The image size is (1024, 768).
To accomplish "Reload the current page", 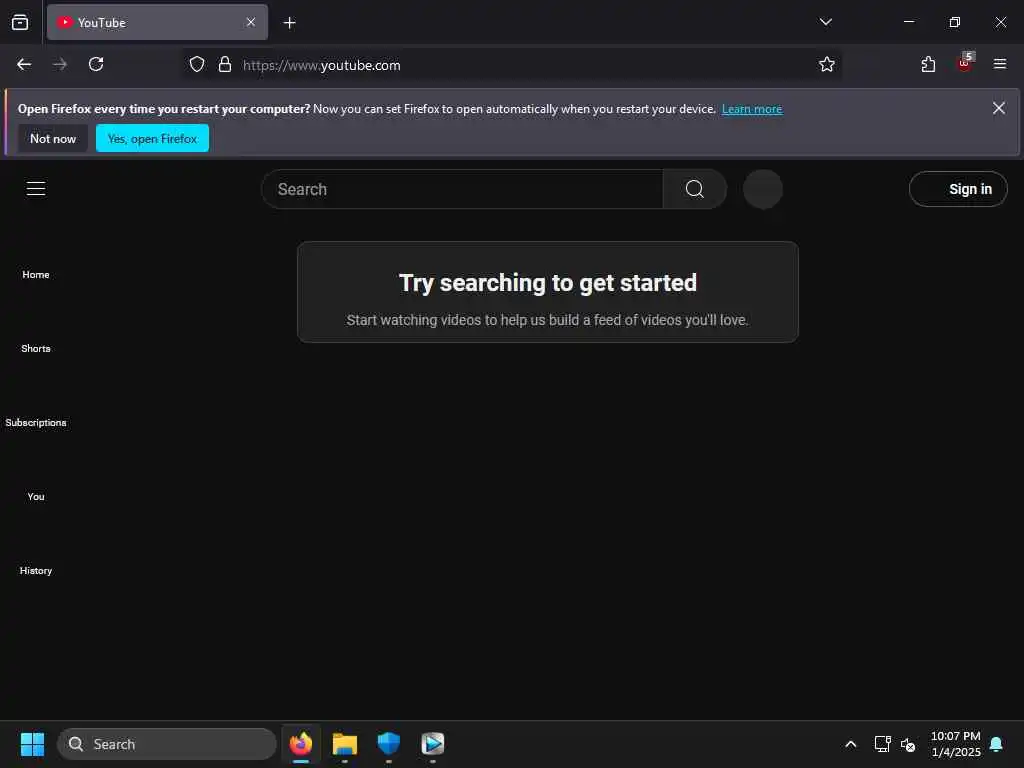I will 96,64.
